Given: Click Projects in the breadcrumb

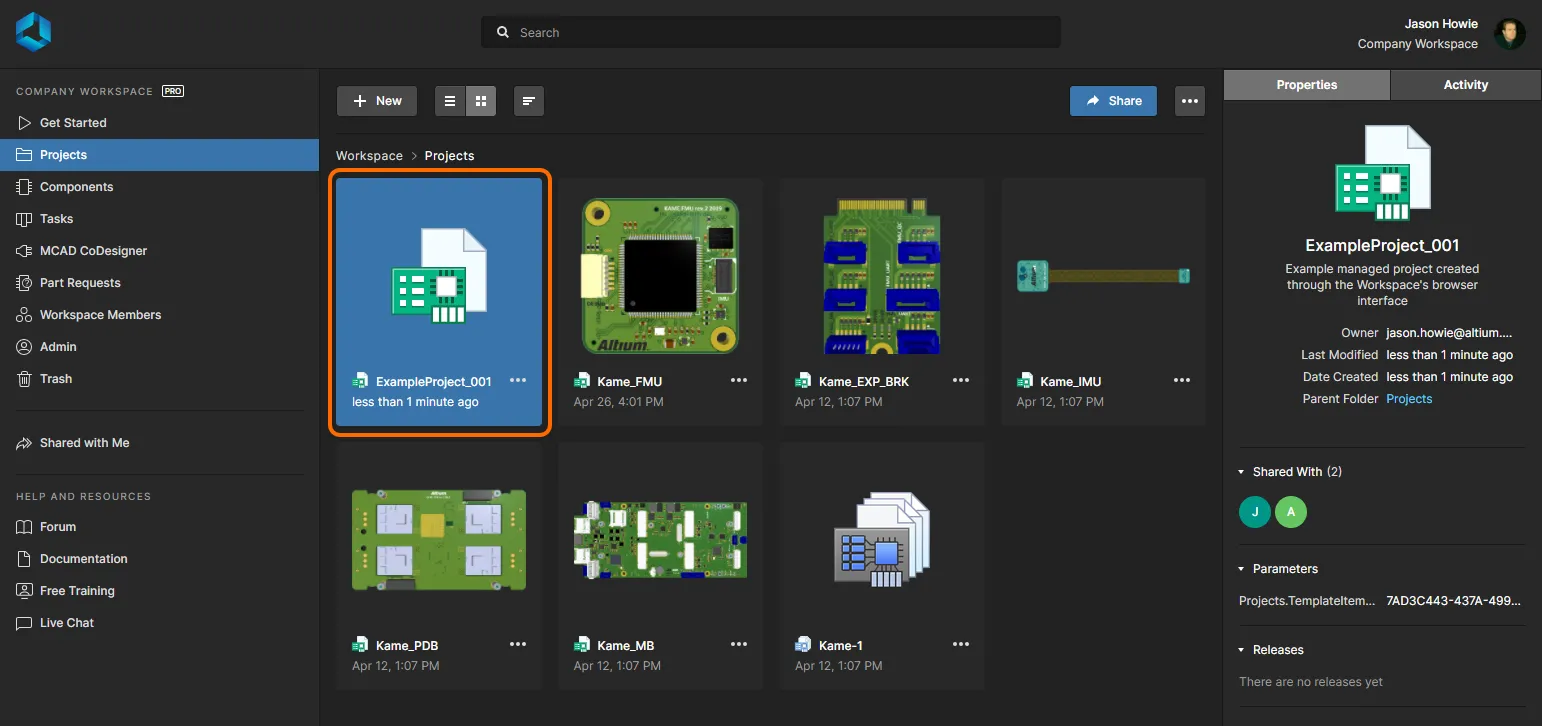Looking at the screenshot, I should (x=449, y=156).
